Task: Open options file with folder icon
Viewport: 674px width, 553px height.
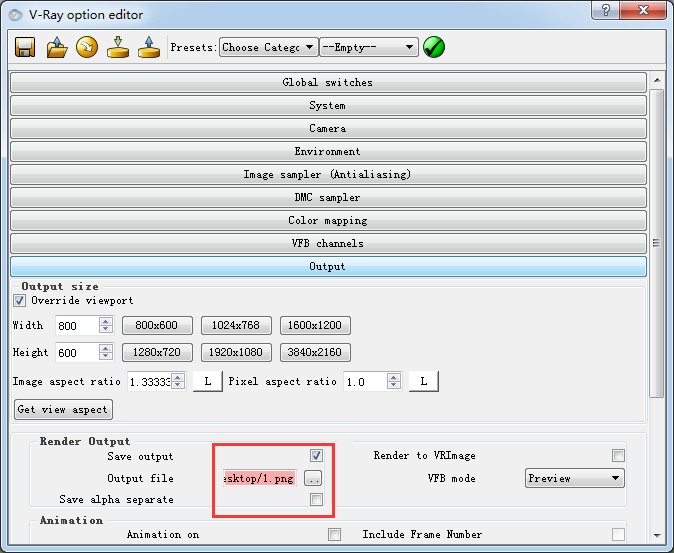Action: coord(57,47)
